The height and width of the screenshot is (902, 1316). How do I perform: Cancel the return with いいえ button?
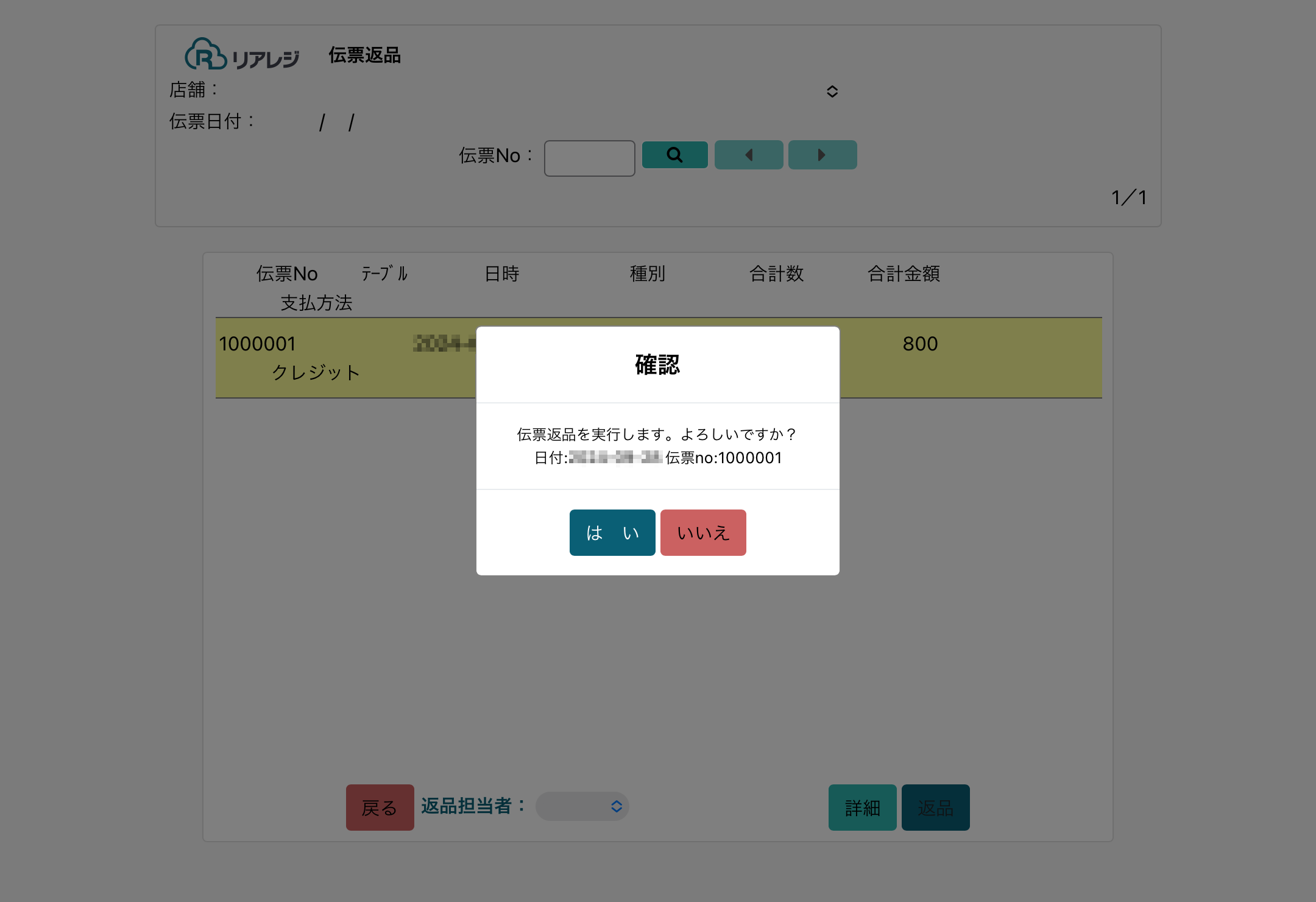point(702,533)
